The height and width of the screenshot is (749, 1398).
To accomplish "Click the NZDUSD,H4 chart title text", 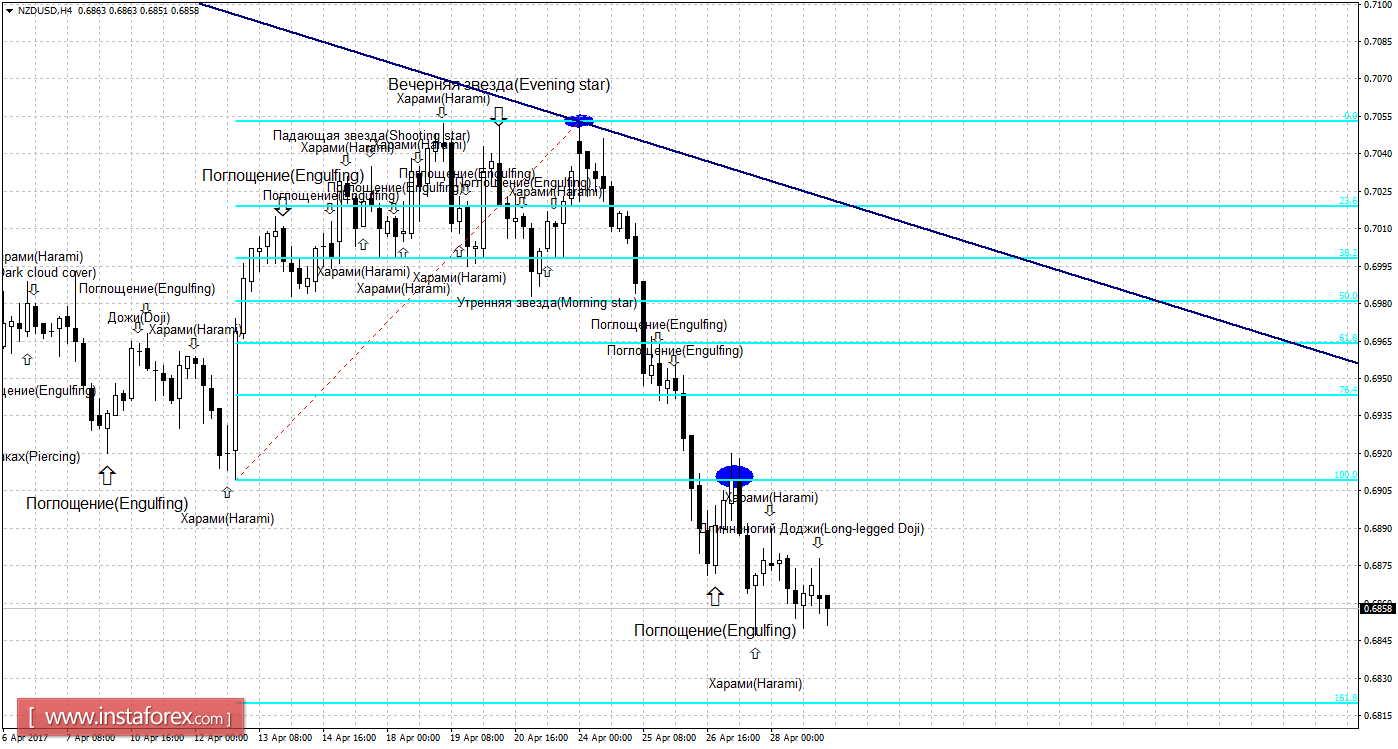I will point(44,10).
